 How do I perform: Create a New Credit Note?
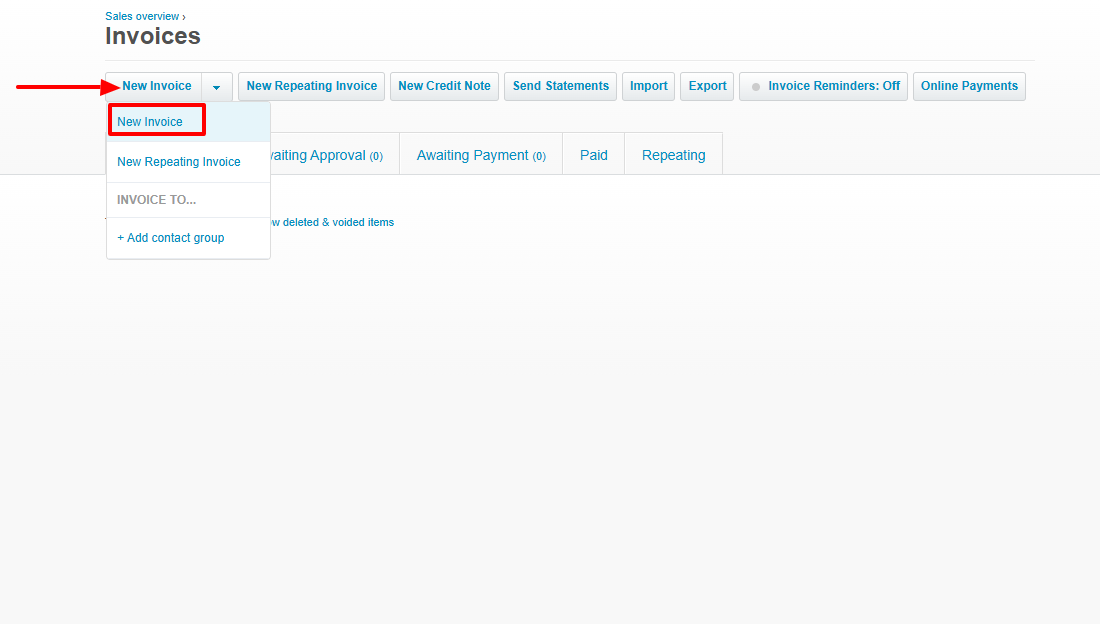(x=444, y=86)
